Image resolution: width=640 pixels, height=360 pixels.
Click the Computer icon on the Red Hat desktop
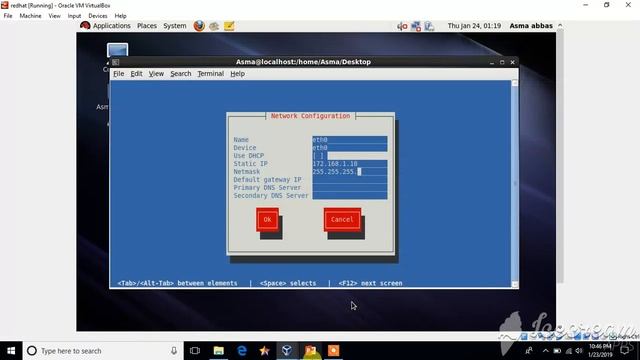pos(118,50)
